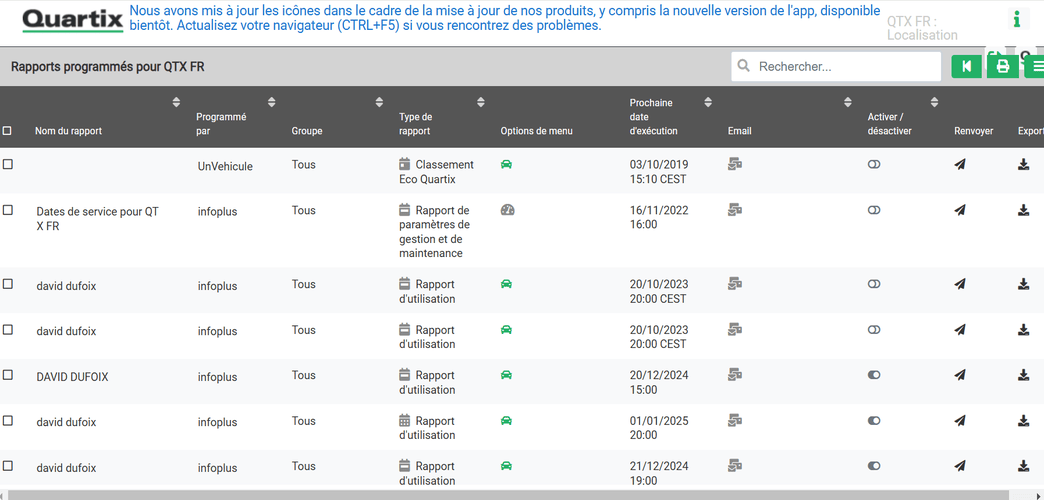Deactivate the toggle for the 20/12/2024 report

874,375
